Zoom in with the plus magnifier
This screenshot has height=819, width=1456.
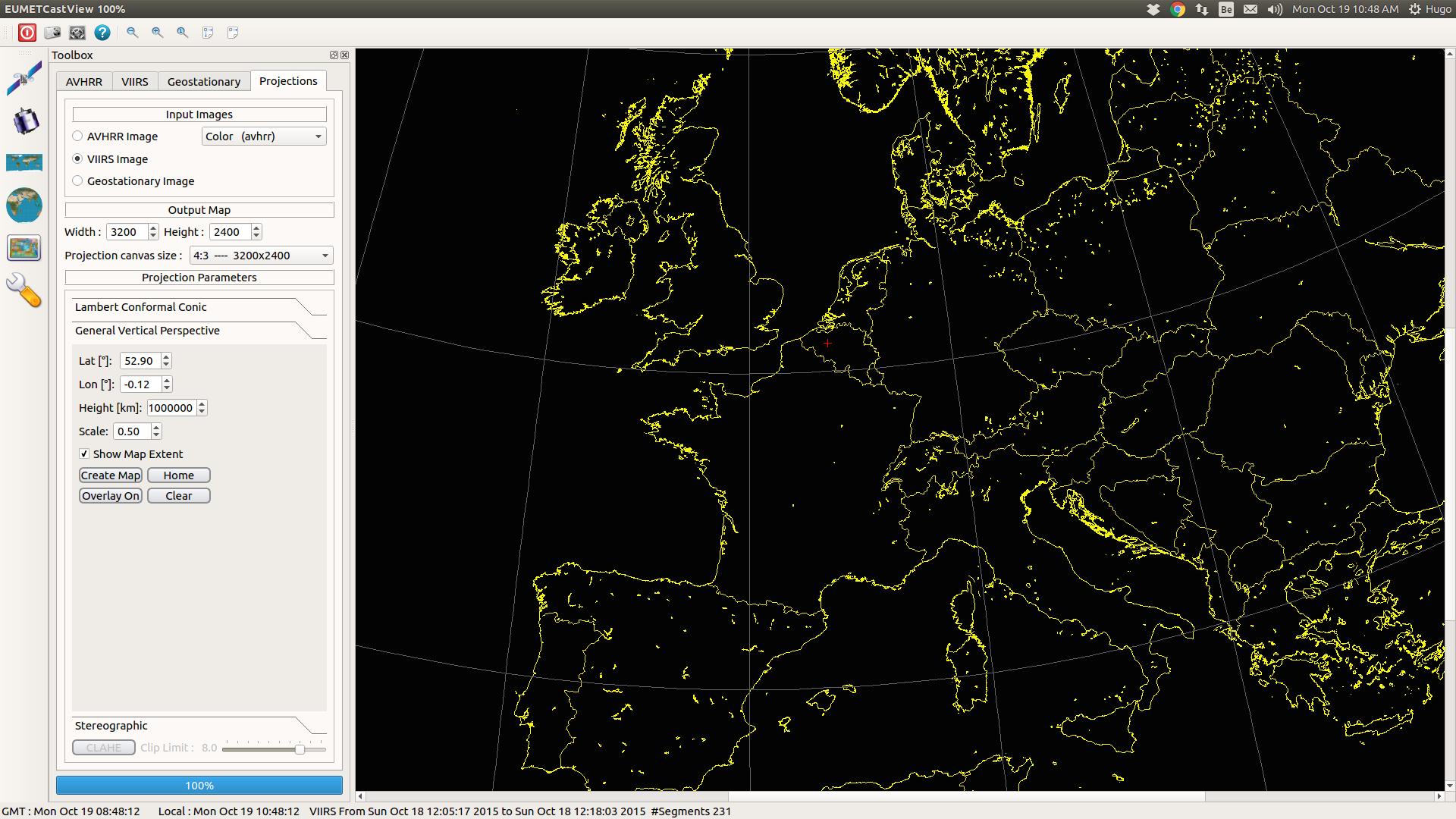coord(157,33)
